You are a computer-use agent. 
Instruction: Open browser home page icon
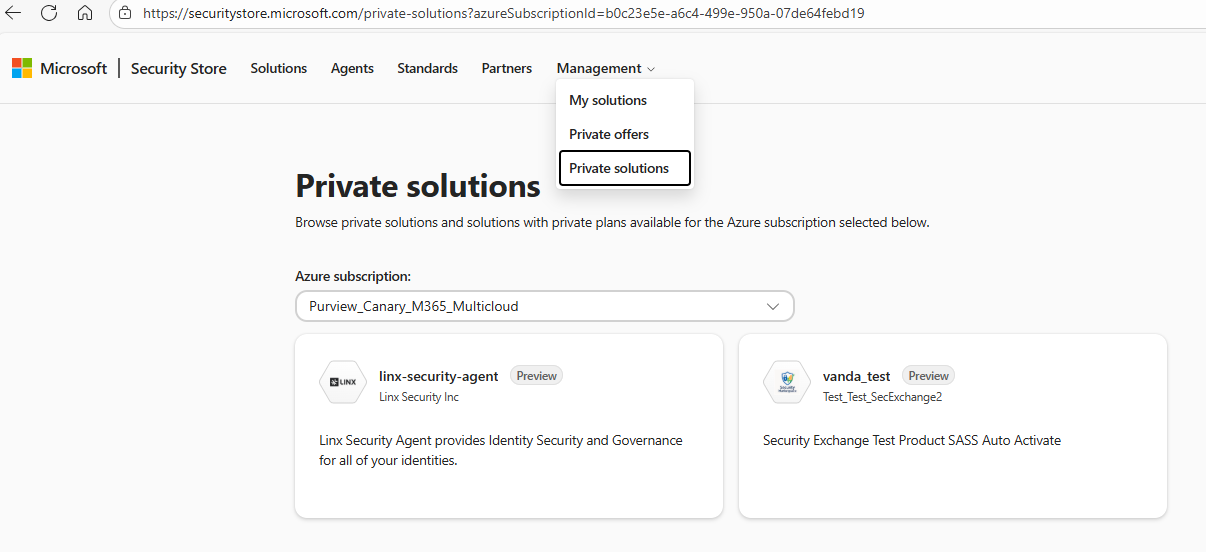[85, 13]
